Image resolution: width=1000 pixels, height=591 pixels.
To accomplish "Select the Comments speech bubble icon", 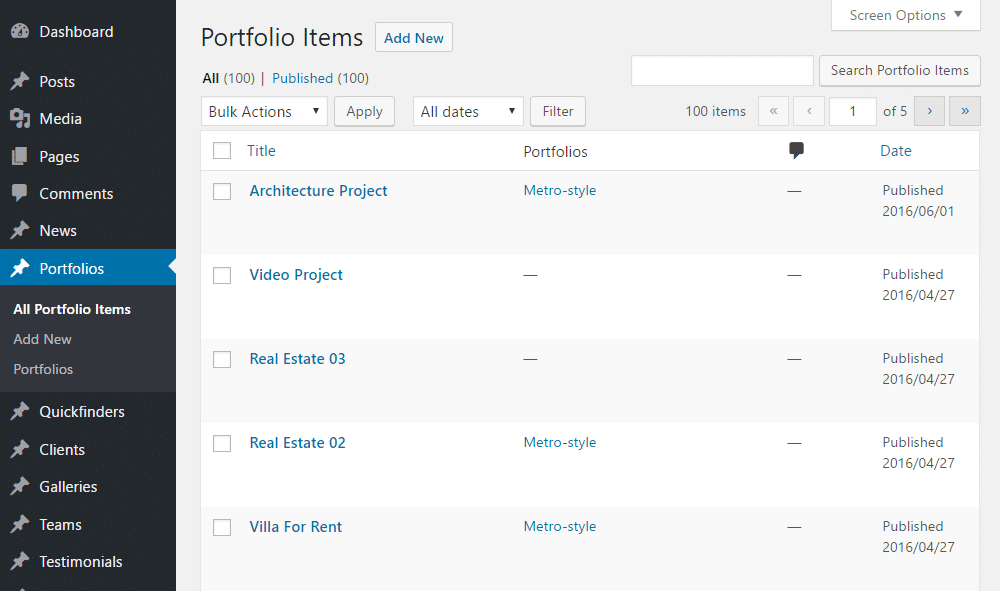I will 20,193.
